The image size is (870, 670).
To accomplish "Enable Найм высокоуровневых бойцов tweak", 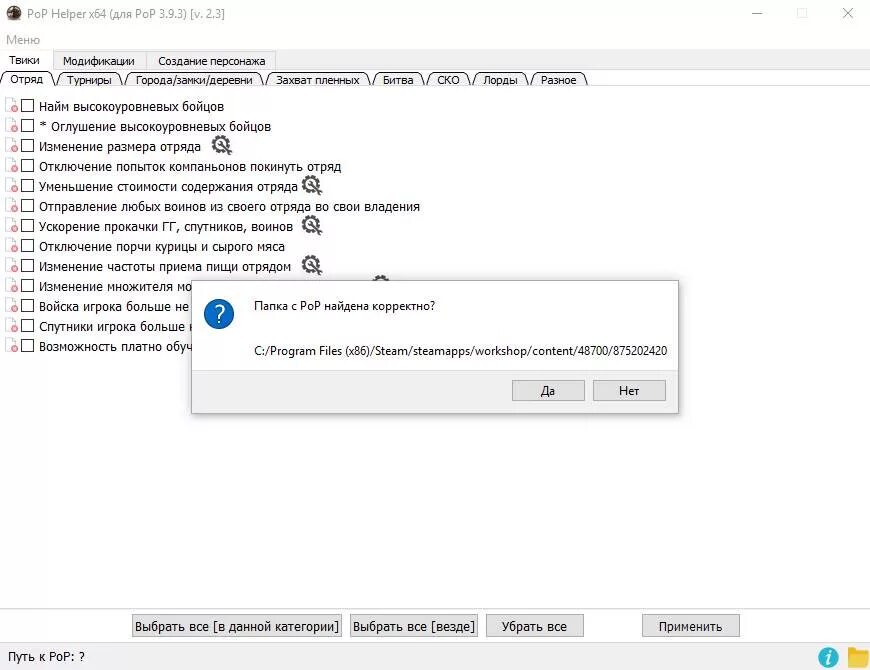I will 27,105.
